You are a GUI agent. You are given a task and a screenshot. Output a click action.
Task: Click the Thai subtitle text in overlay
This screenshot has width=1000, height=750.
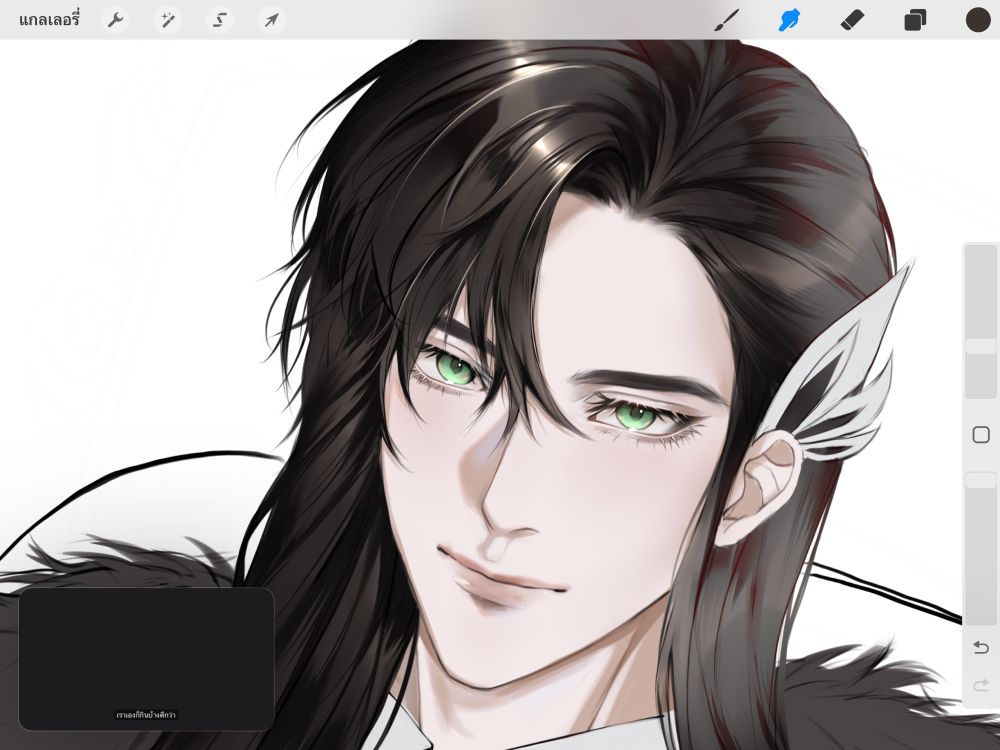[x=146, y=715]
